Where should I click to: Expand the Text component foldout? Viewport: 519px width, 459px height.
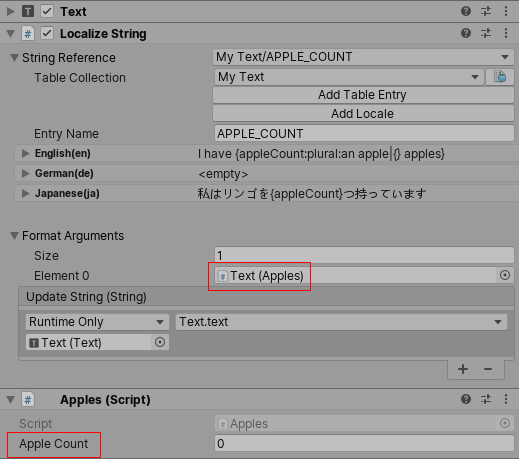(x=11, y=12)
